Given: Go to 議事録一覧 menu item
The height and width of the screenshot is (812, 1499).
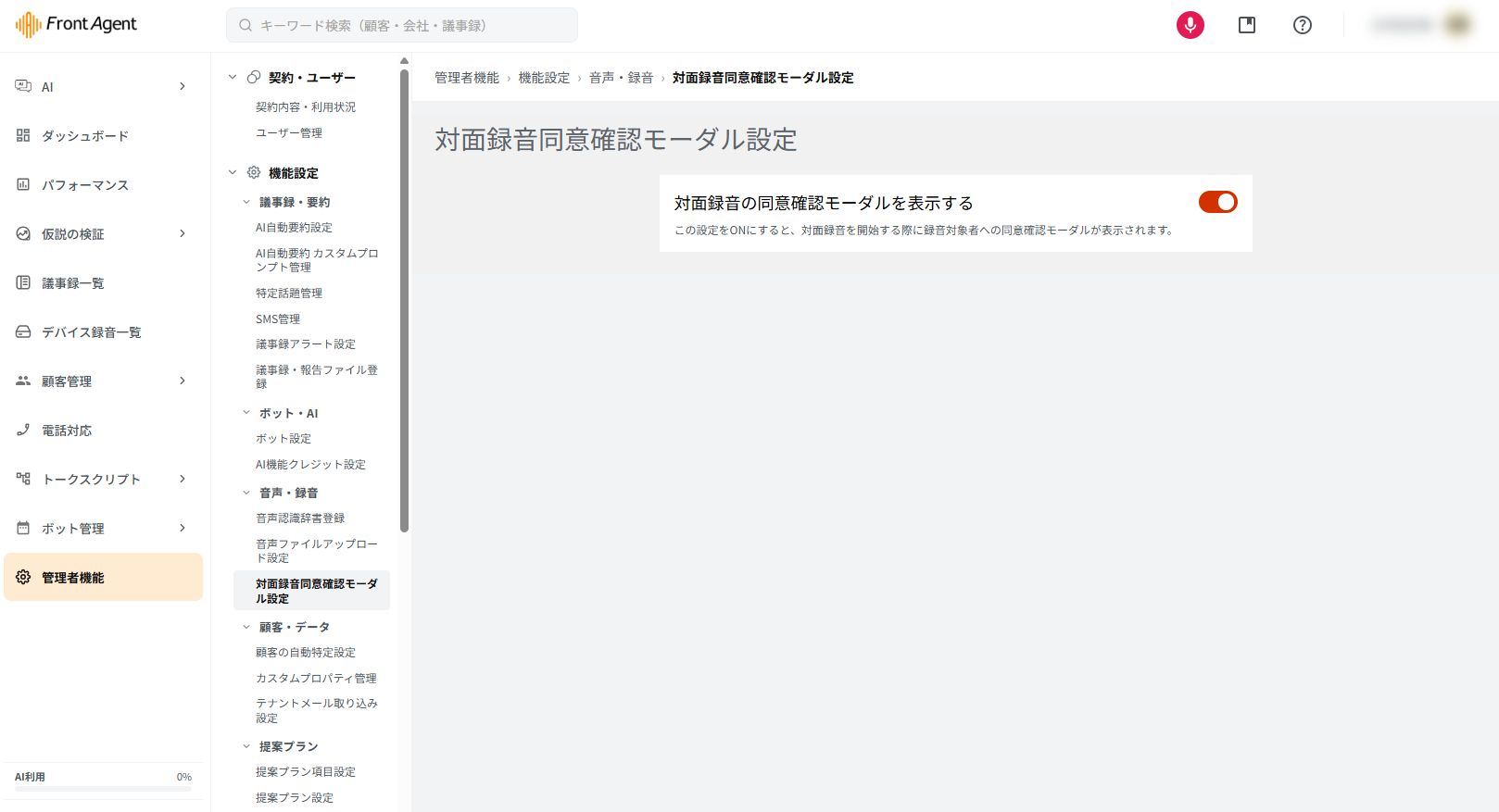Looking at the screenshot, I should click(103, 283).
